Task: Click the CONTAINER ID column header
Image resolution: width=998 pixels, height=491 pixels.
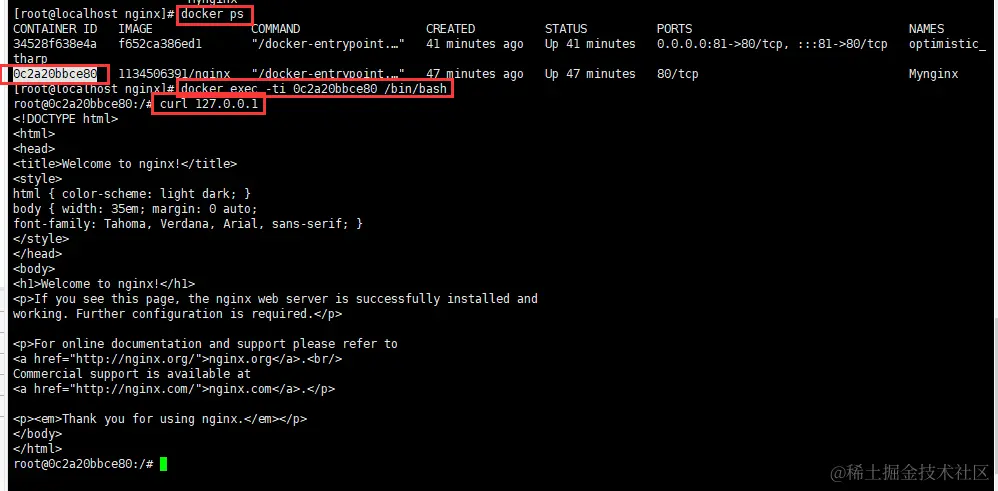Action: (x=55, y=29)
